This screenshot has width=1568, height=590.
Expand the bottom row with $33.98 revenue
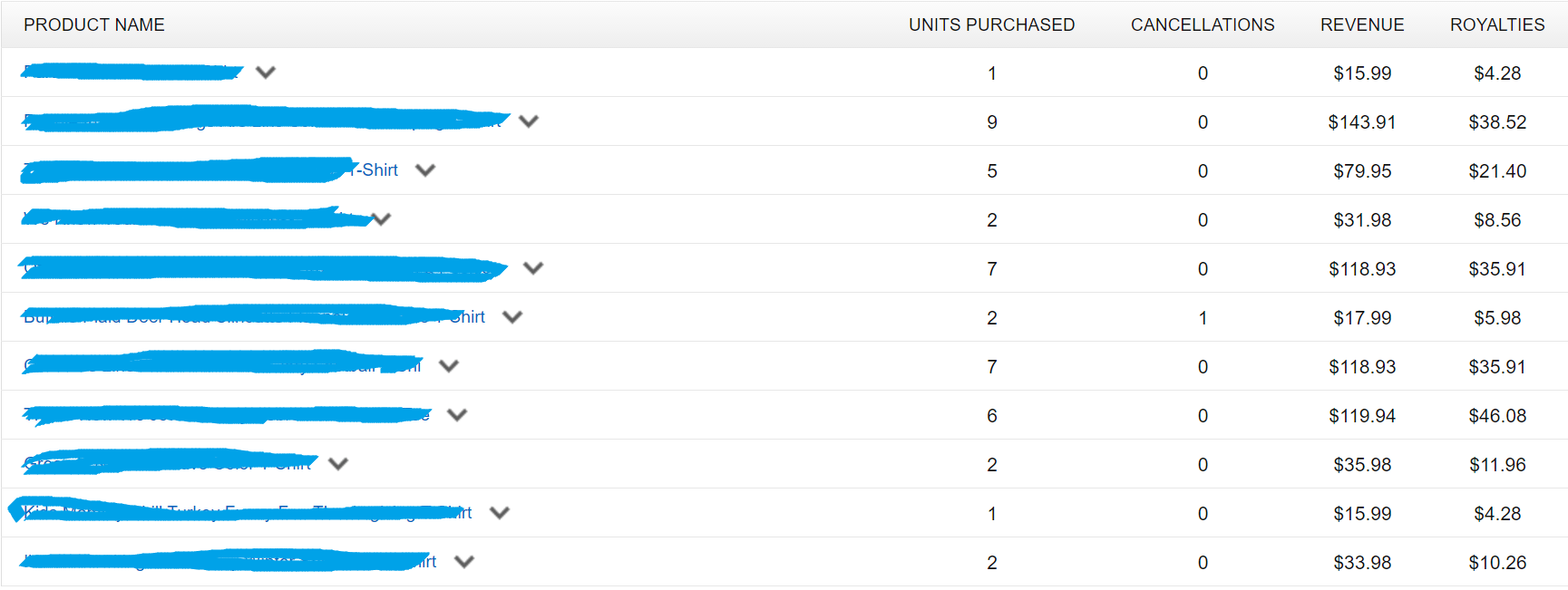(x=464, y=562)
